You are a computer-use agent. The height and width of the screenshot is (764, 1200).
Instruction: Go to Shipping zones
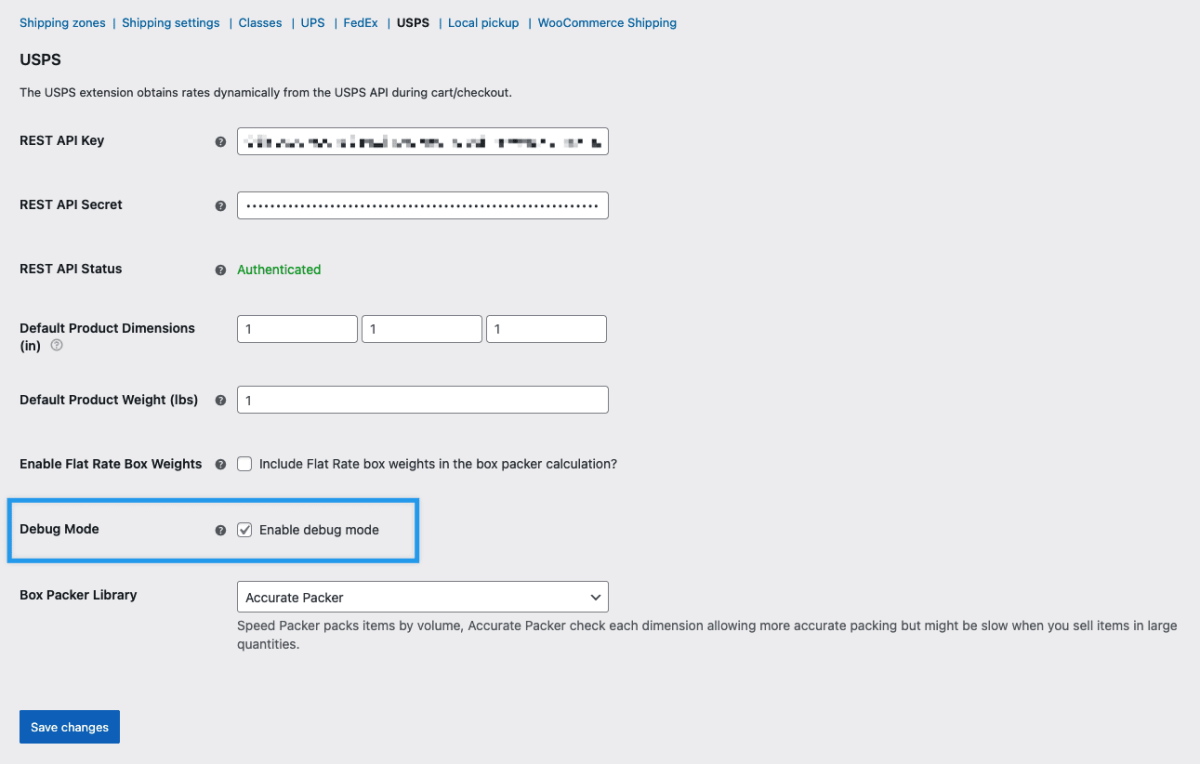(x=62, y=22)
